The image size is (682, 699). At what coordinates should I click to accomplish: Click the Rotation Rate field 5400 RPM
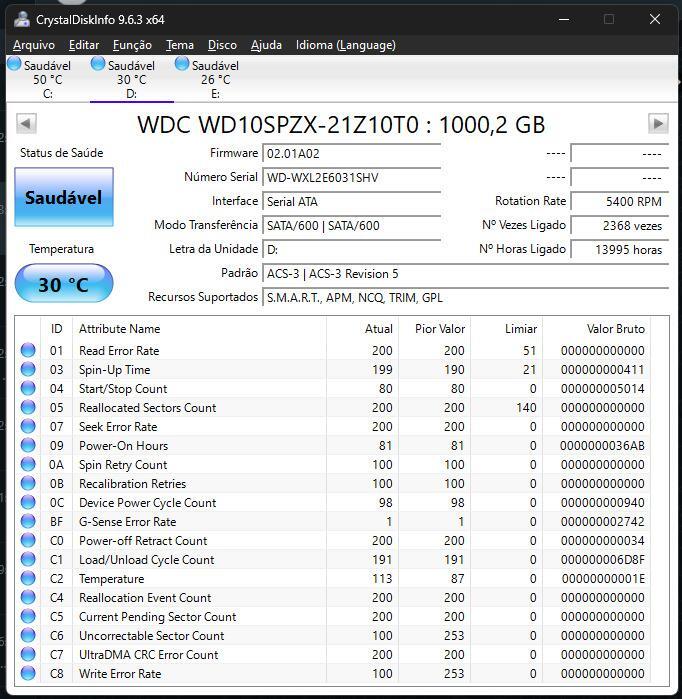click(x=620, y=201)
